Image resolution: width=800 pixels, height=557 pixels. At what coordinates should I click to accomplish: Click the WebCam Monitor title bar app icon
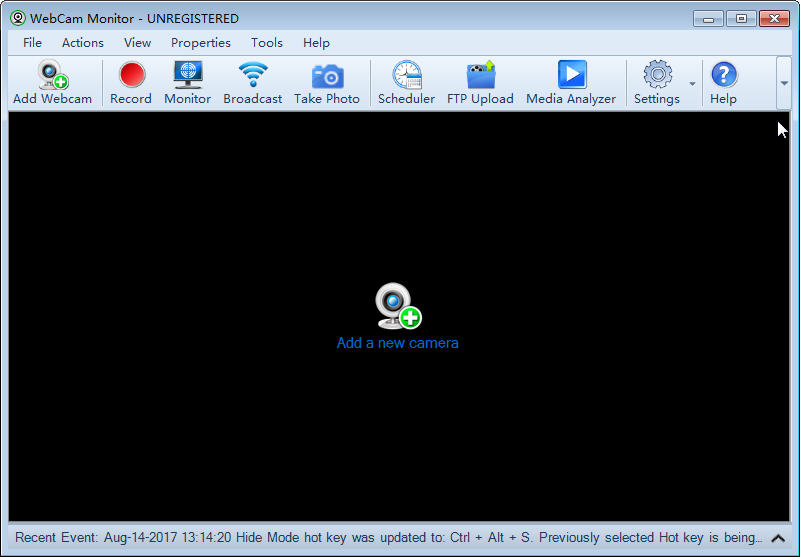click(18, 18)
